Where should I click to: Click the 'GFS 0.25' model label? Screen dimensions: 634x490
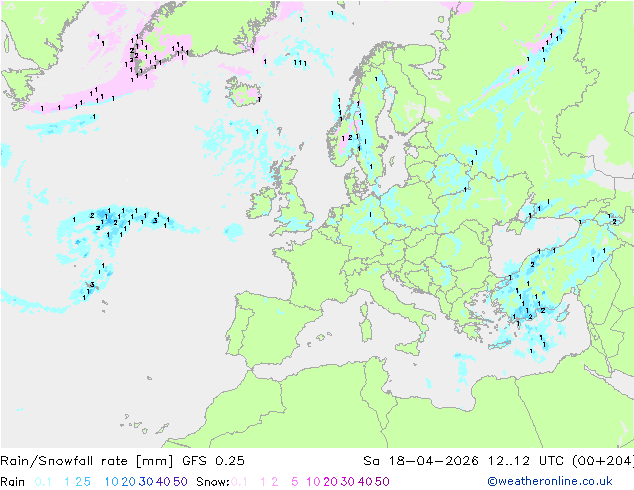[x=213, y=461]
